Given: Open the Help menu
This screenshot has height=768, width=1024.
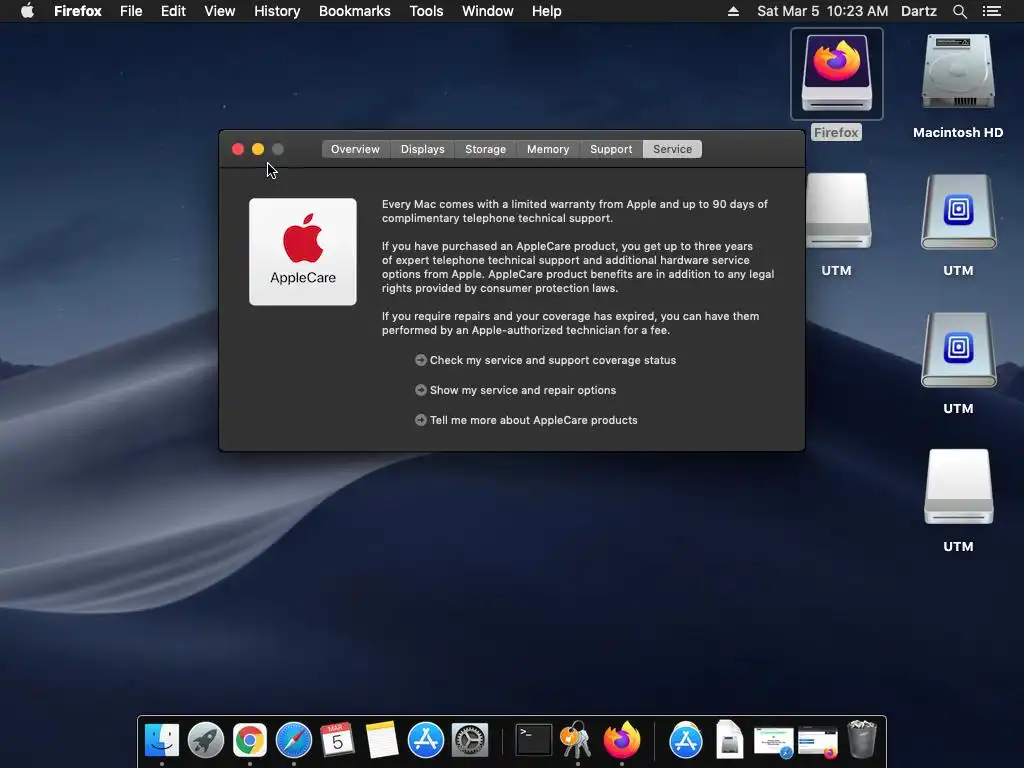Looking at the screenshot, I should 547,11.
